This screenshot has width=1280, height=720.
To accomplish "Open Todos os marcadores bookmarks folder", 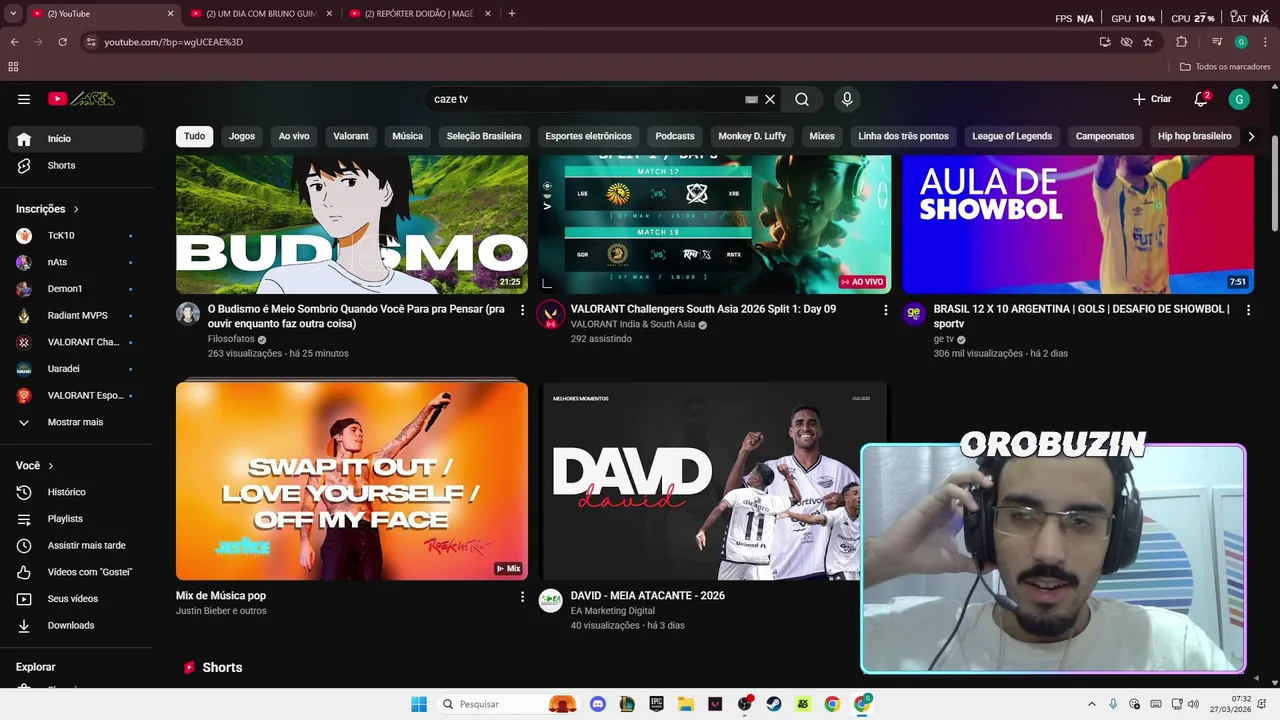I will [x=1225, y=67].
